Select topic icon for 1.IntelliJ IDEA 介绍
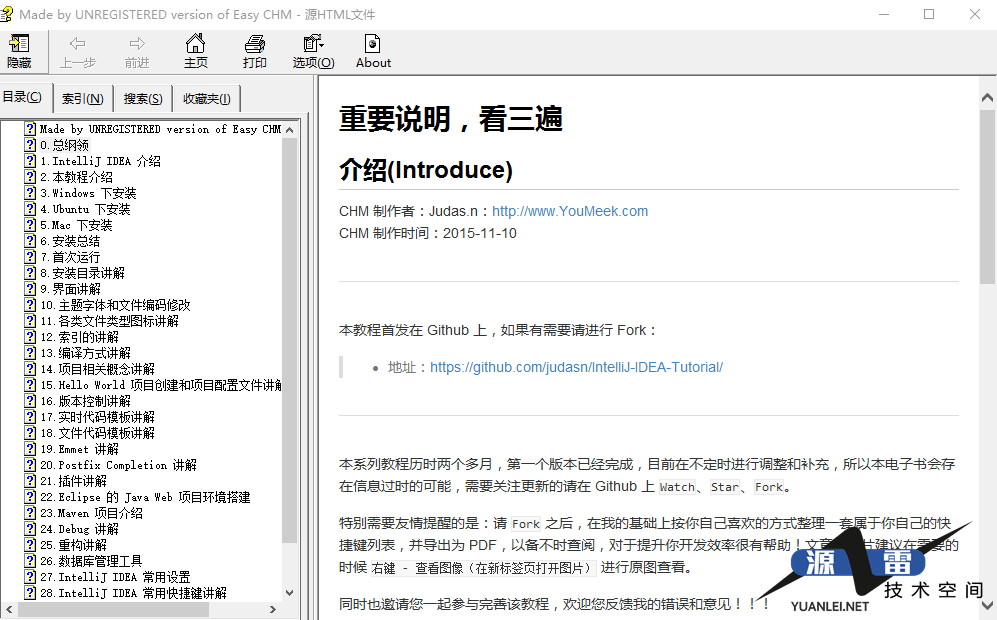This screenshot has height=620, width=997. [30, 161]
